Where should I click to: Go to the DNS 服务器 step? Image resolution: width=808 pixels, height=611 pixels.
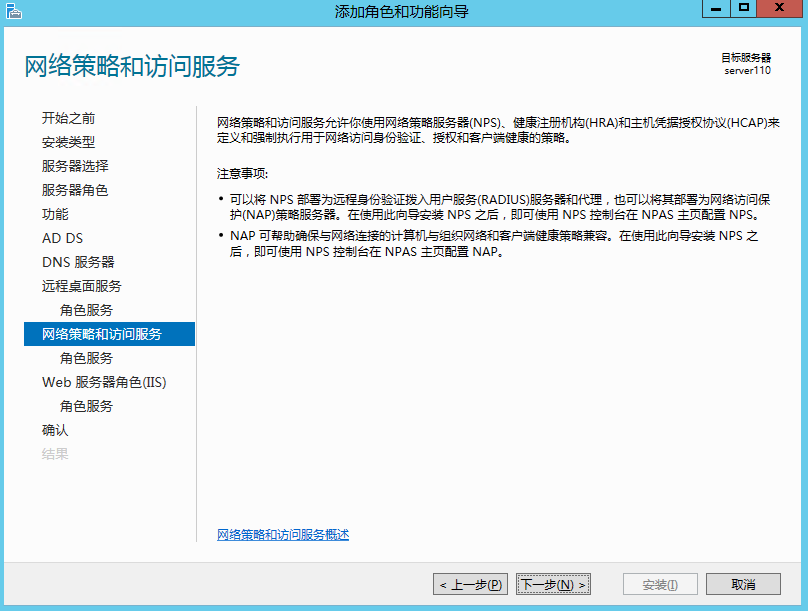[78, 262]
